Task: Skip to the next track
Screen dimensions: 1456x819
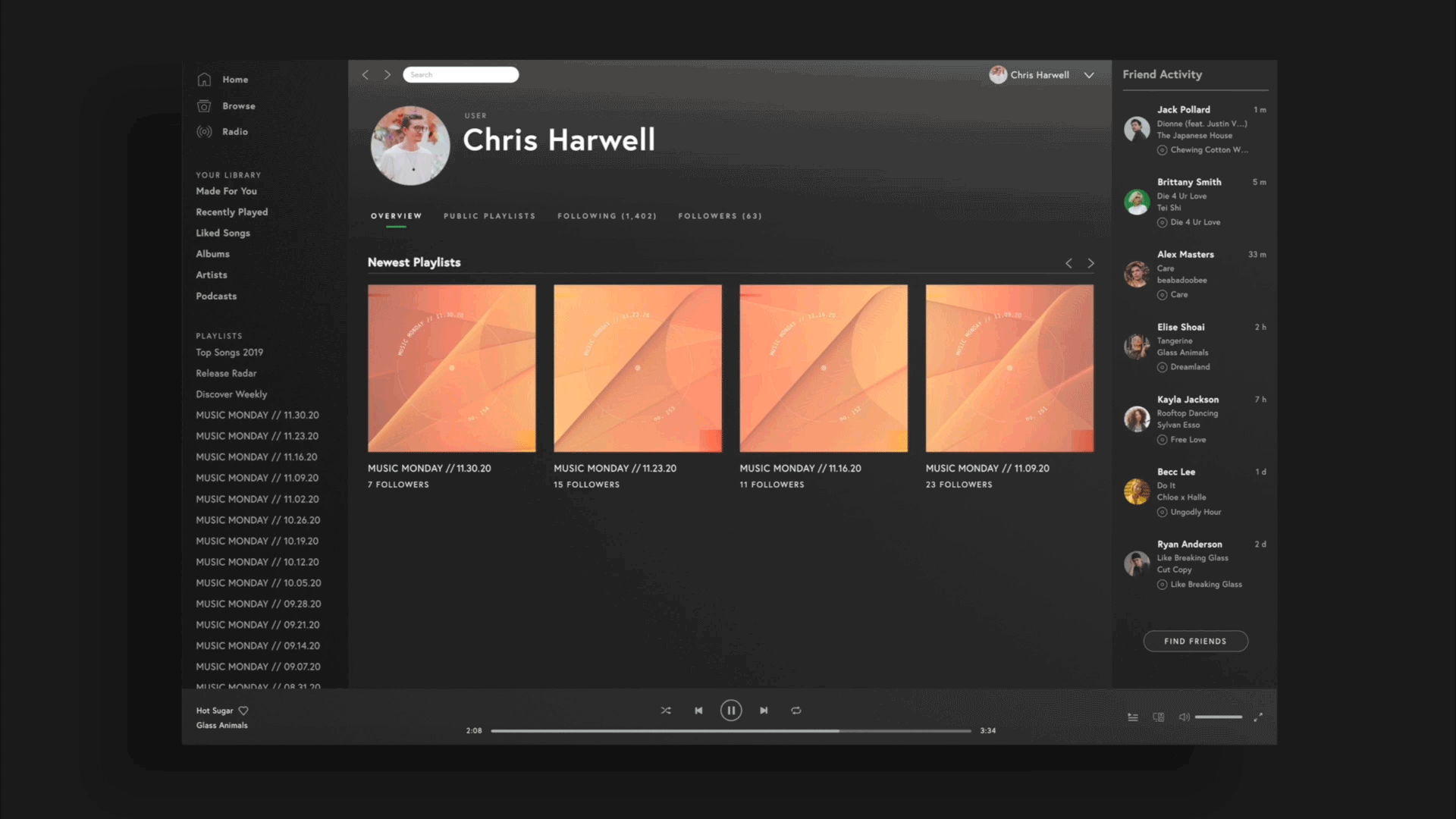Action: (x=764, y=711)
